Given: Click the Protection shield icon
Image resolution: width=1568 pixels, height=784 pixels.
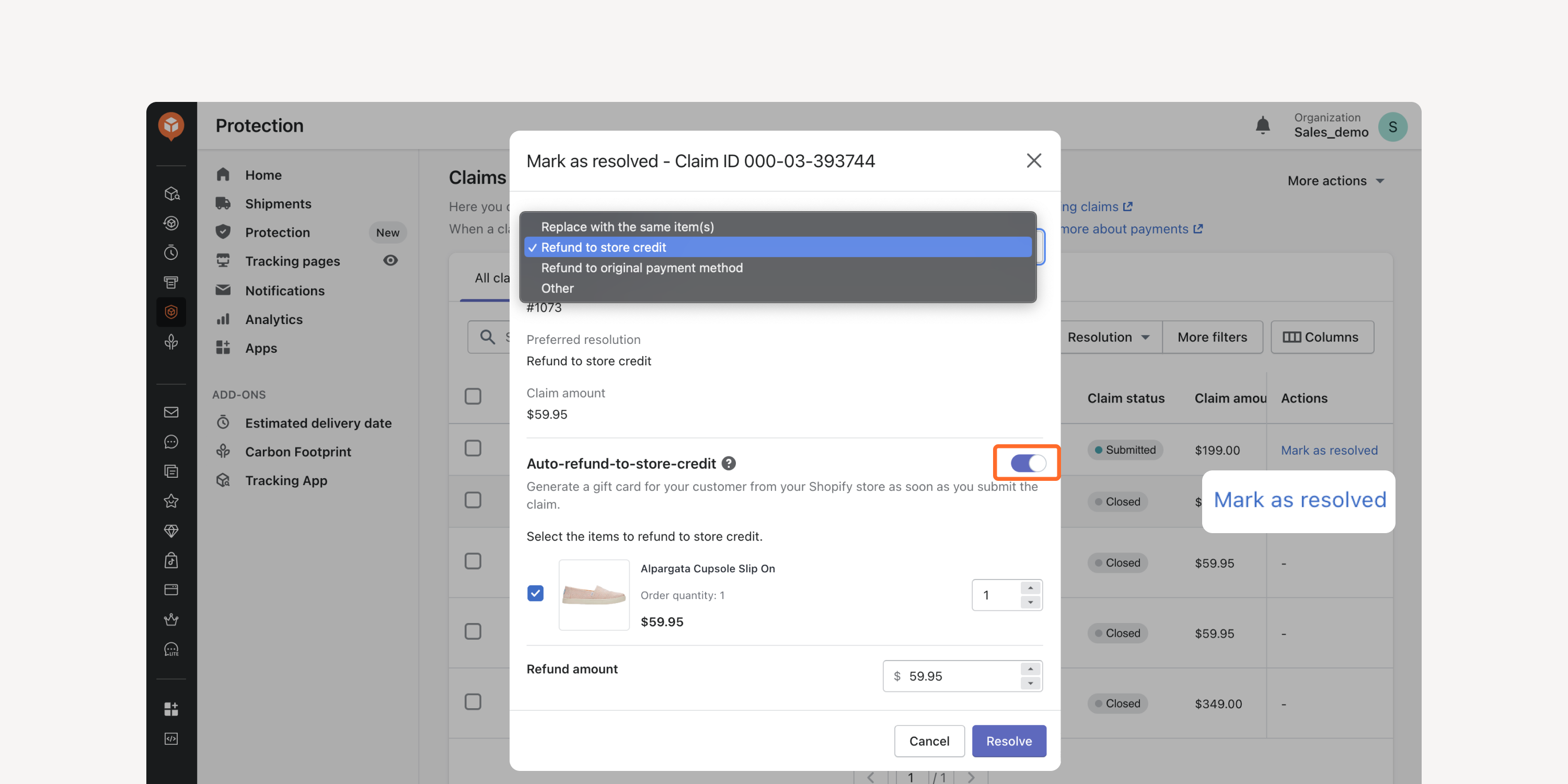Looking at the screenshot, I should (x=223, y=232).
